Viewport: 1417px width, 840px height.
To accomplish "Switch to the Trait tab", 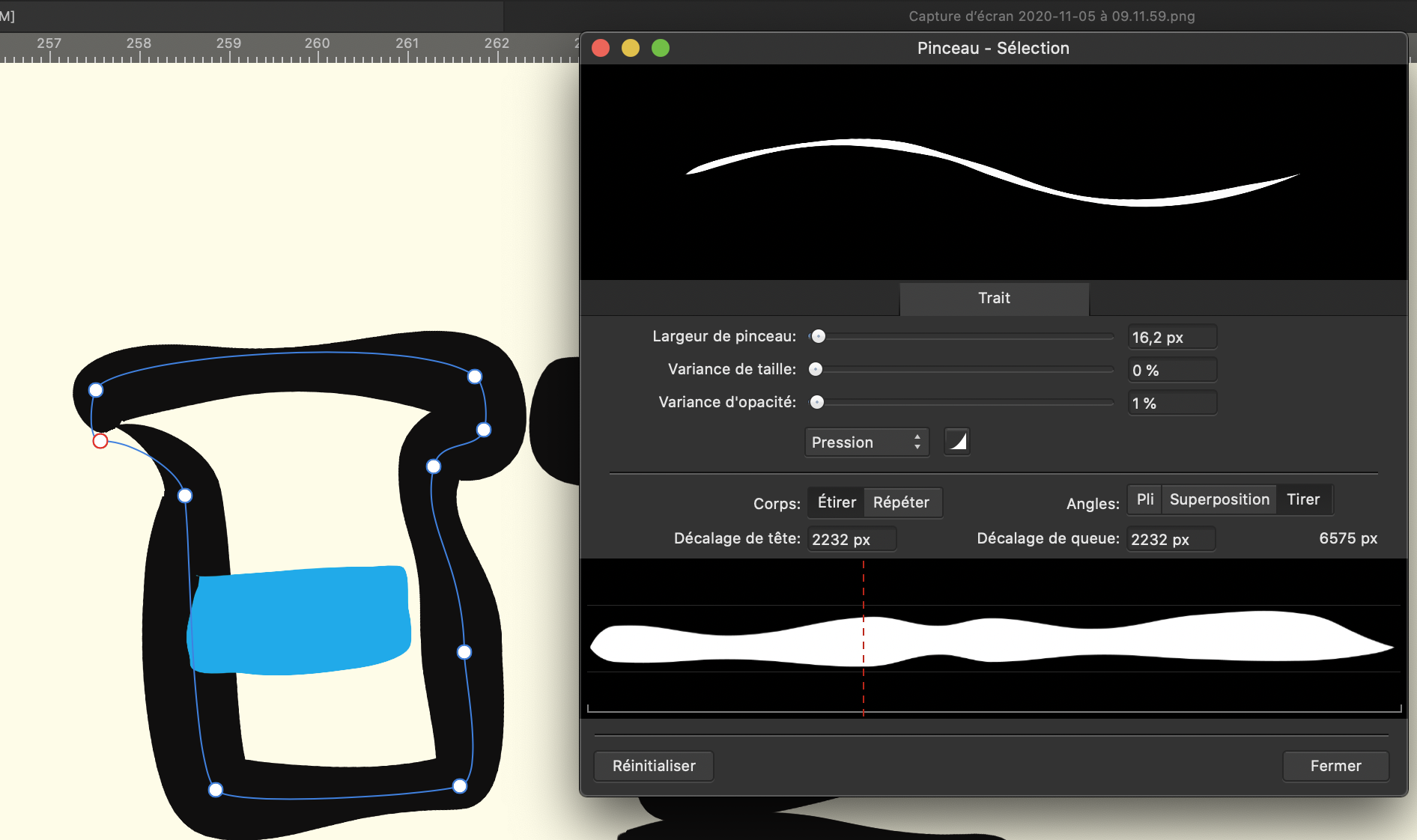I will pyautogui.click(x=994, y=298).
